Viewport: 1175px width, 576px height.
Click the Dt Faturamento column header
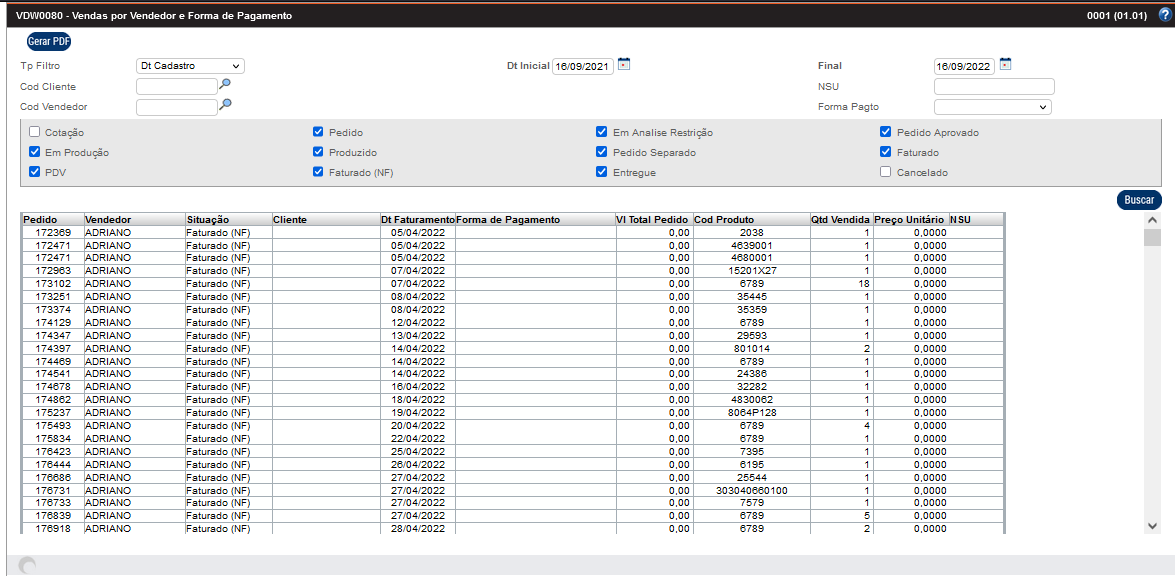point(417,219)
